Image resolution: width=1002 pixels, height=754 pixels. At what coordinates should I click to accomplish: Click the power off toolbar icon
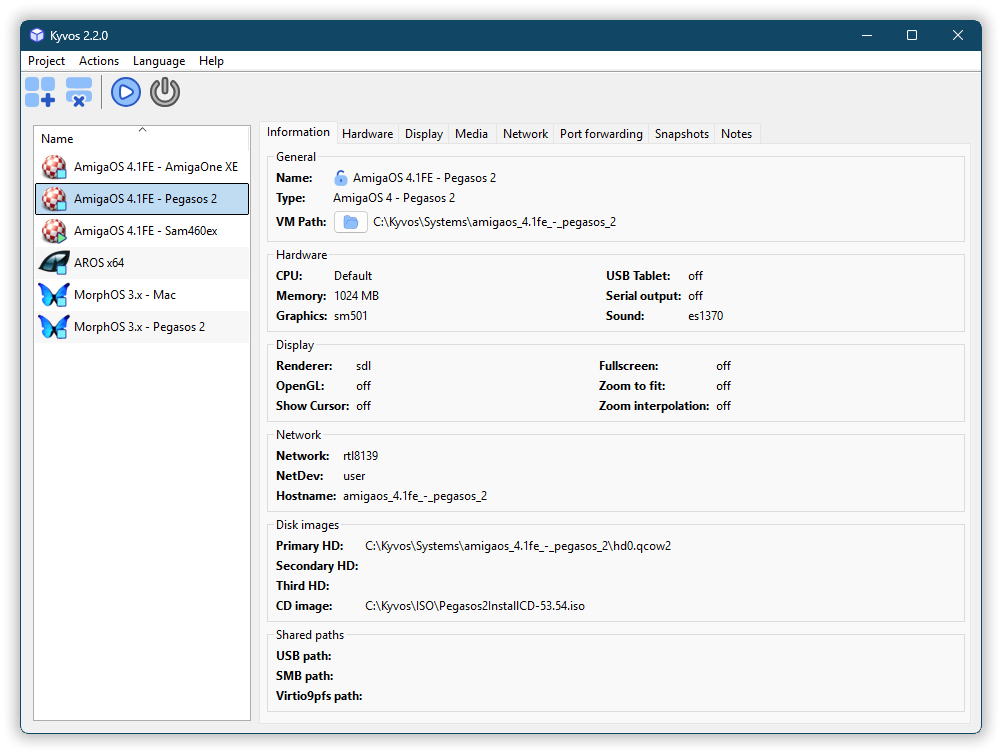[165, 92]
